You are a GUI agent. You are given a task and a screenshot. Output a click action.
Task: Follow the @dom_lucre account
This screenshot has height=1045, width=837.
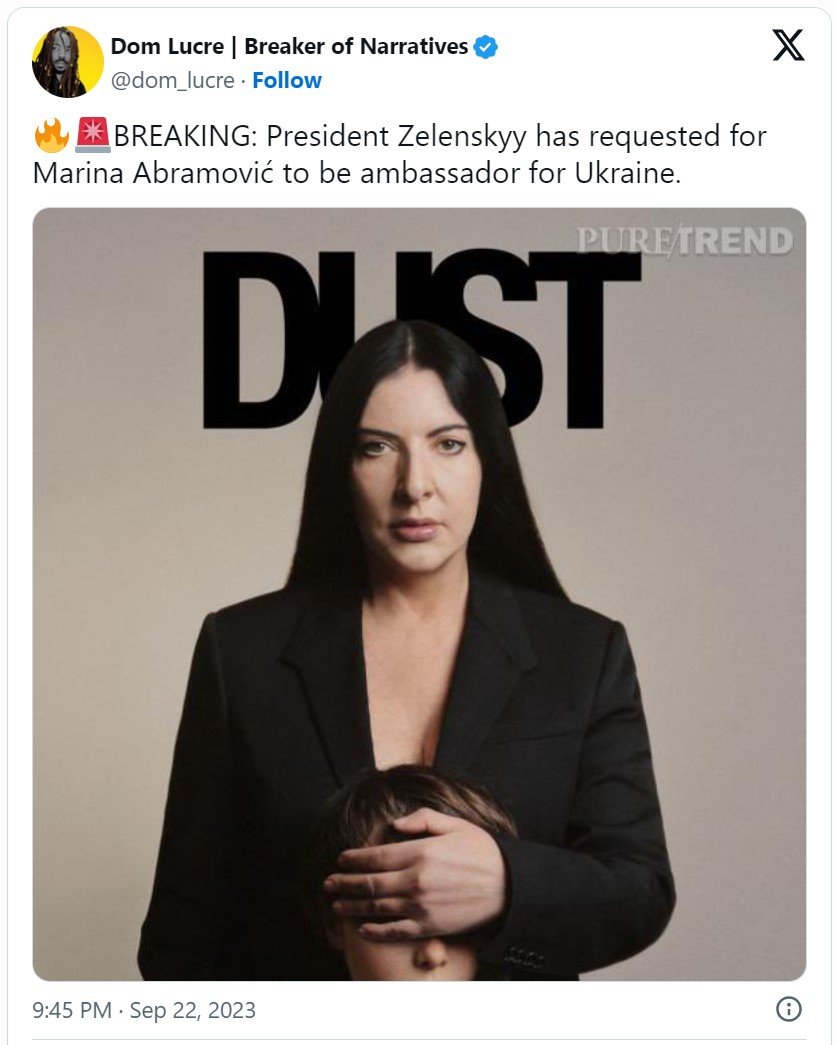[x=287, y=81]
